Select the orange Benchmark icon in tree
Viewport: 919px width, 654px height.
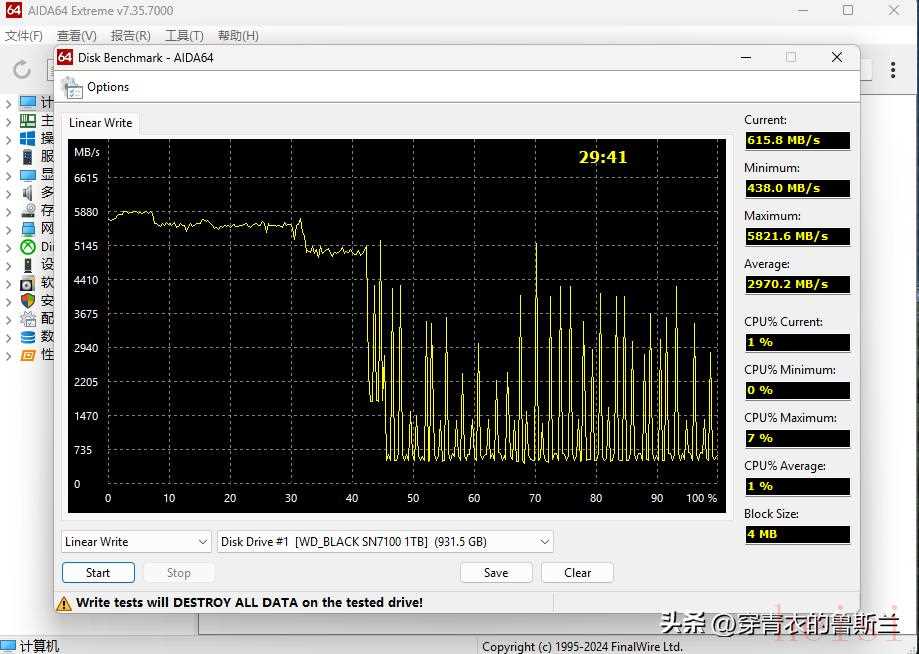[x=28, y=355]
